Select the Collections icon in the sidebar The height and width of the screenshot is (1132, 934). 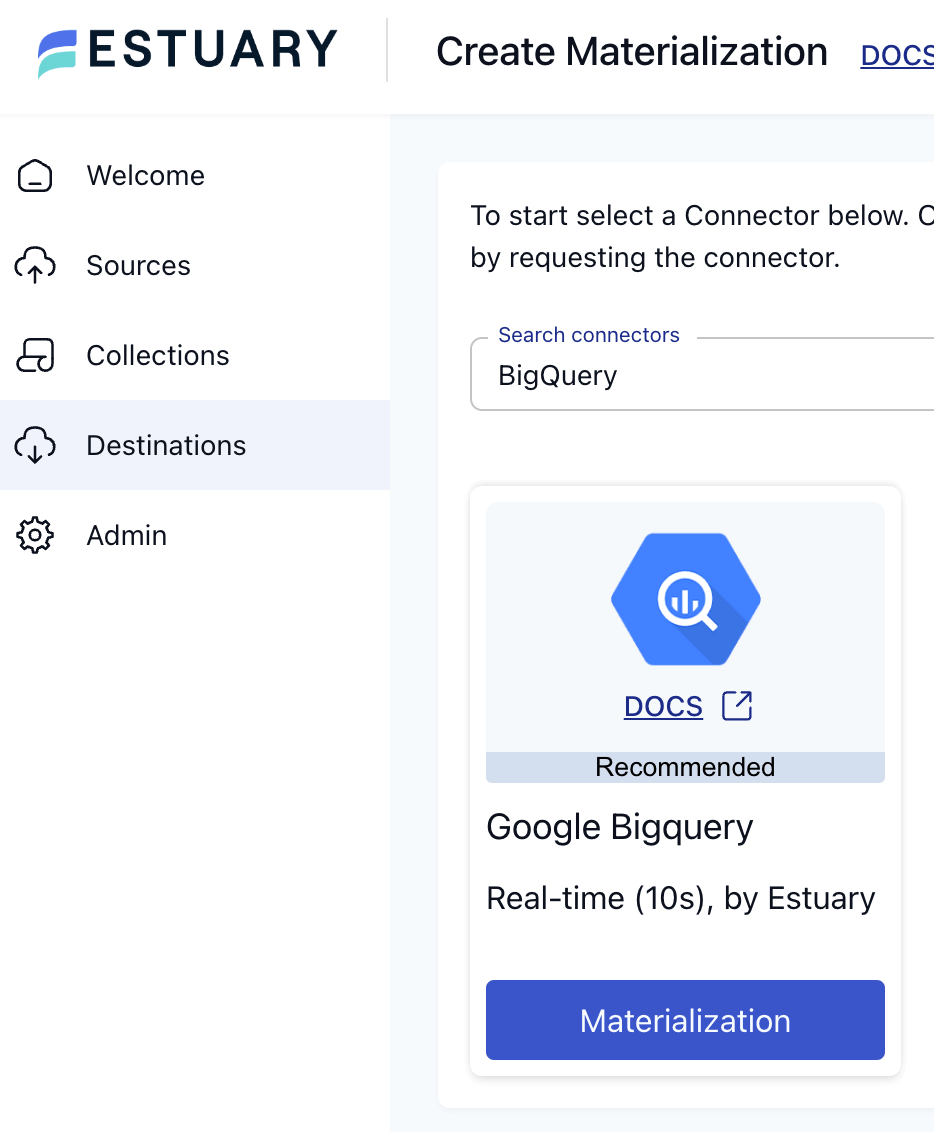tap(34, 355)
